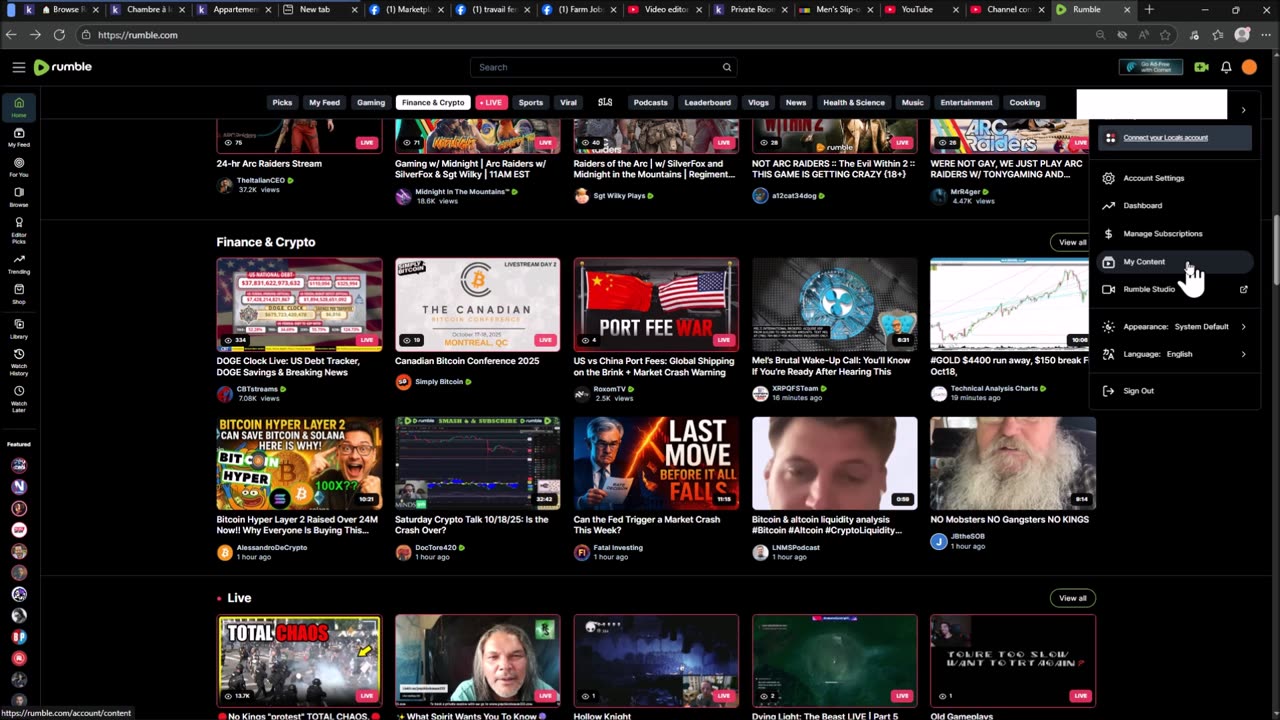Image resolution: width=1280 pixels, height=720 pixels.
Task: Open For You in the left sidebar
Action: [x=18, y=167]
